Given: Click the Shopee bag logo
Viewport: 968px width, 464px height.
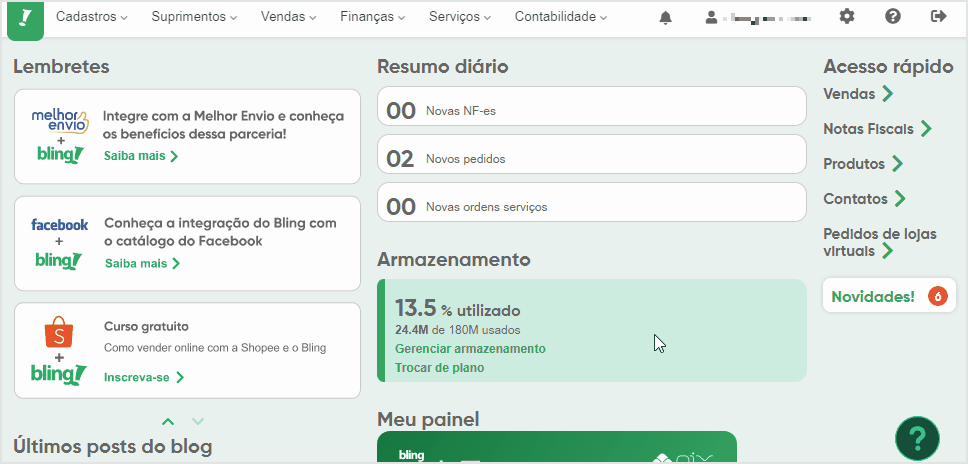Looking at the screenshot, I should (x=59, y=332).
